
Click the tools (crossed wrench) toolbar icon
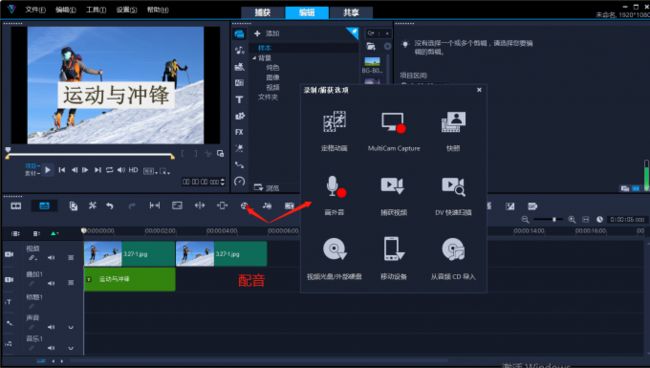(x=92, y=206)
